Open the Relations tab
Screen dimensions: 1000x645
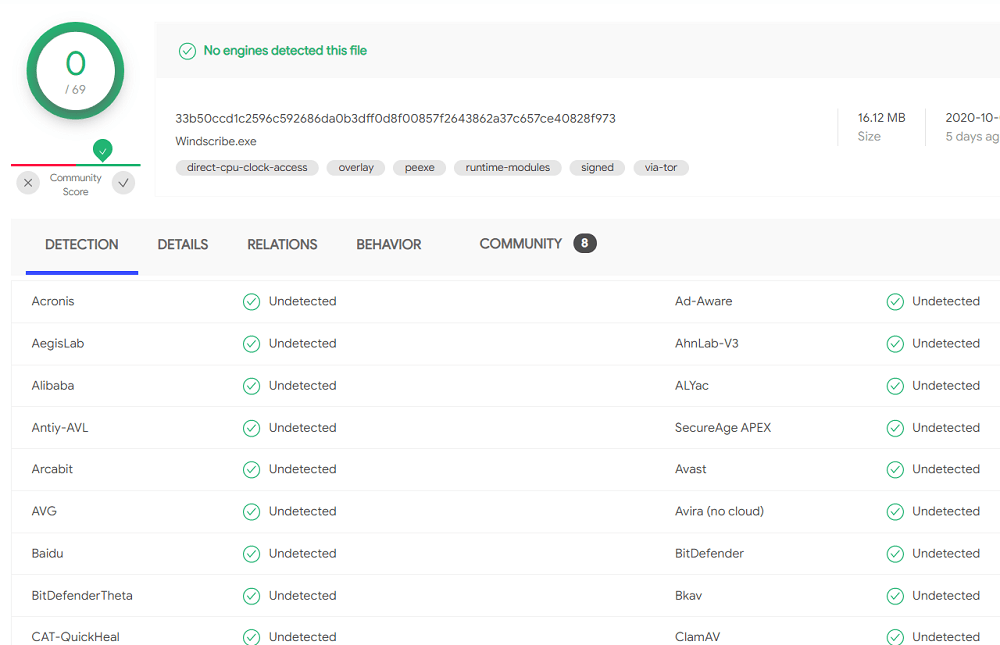click(283, 244)
